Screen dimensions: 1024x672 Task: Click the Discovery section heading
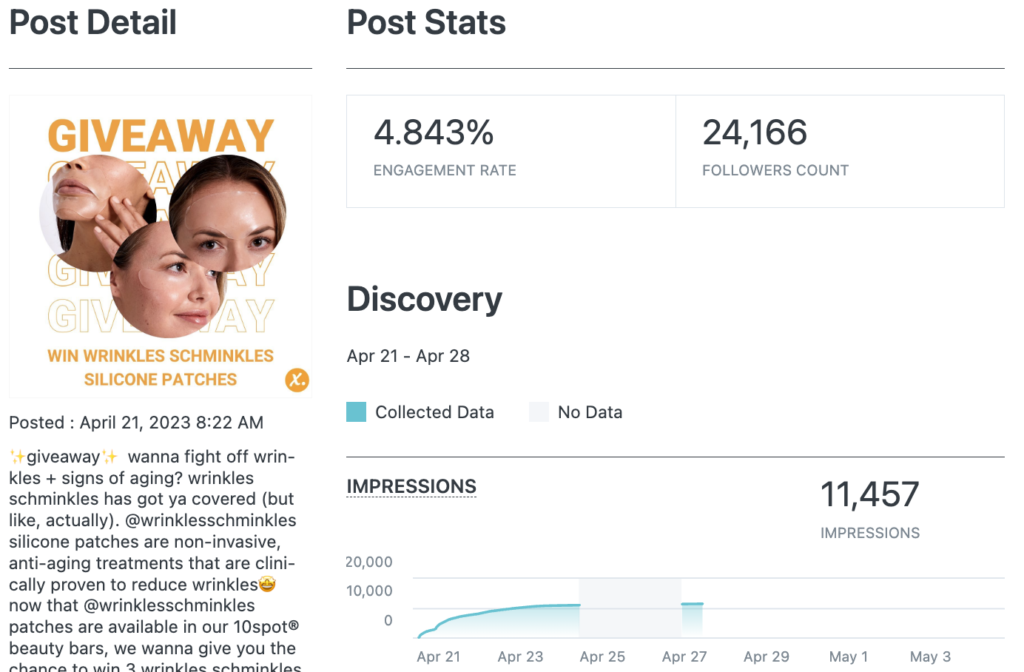pos(424,299)
